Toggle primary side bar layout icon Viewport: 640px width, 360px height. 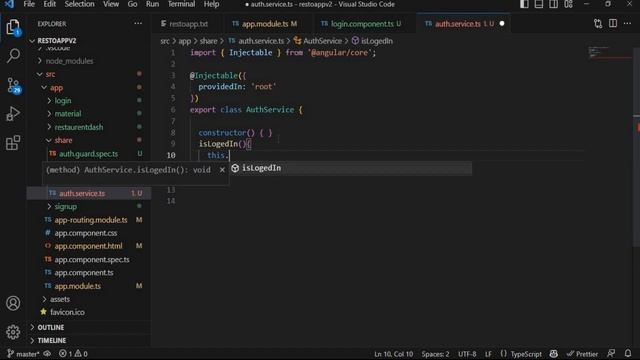click(x=524, y=4)
